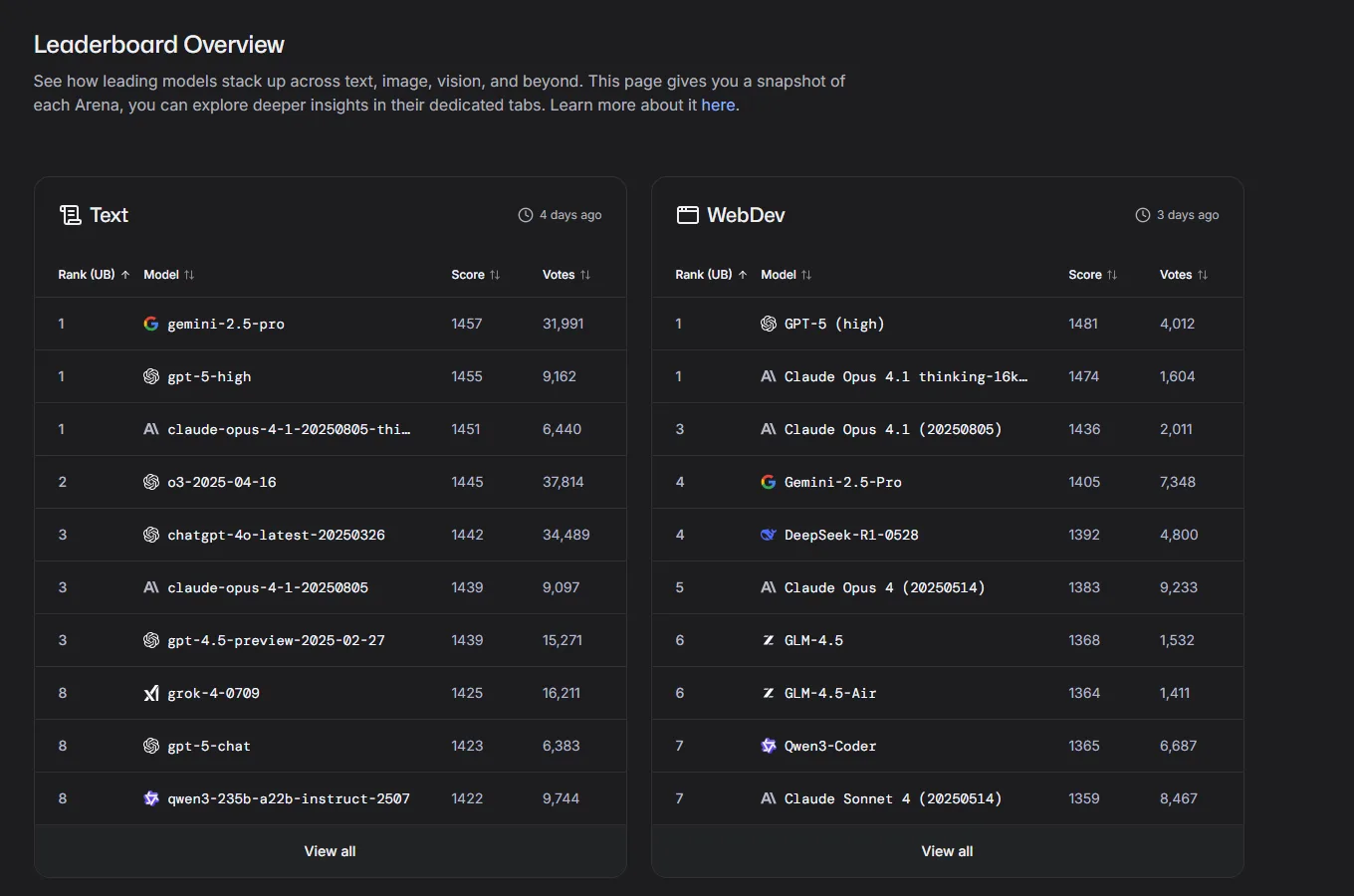Click the OpenAI logo beside GPT-5 (high)
Image resolution: width=1354 pixels, height=896 pixels.
click(x=769, y=324)
